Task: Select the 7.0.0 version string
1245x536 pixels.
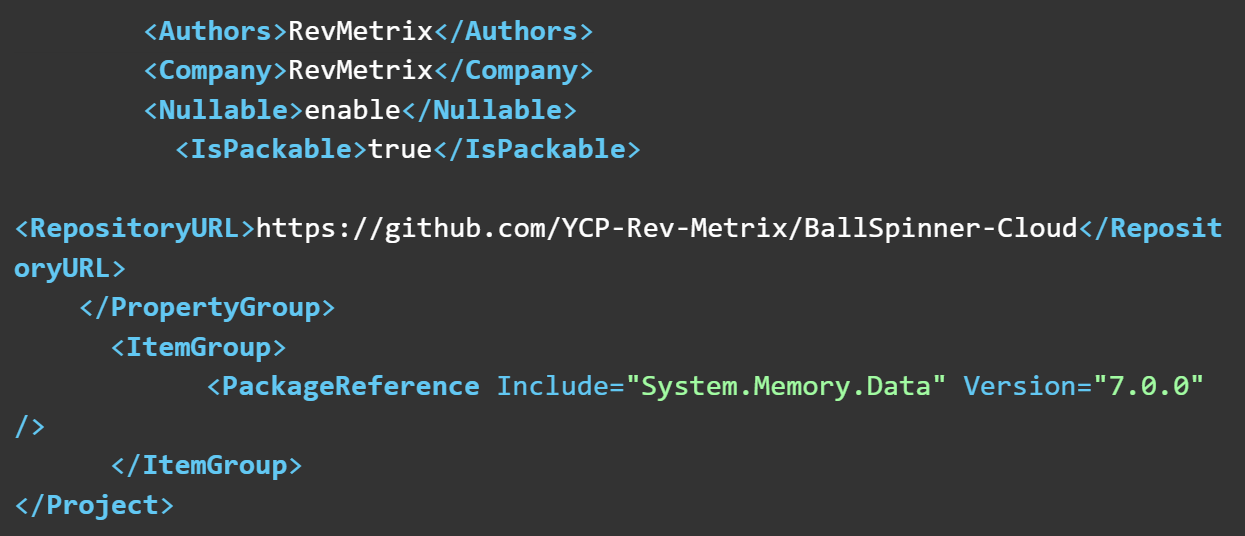Action: [x=1148, y=386]
